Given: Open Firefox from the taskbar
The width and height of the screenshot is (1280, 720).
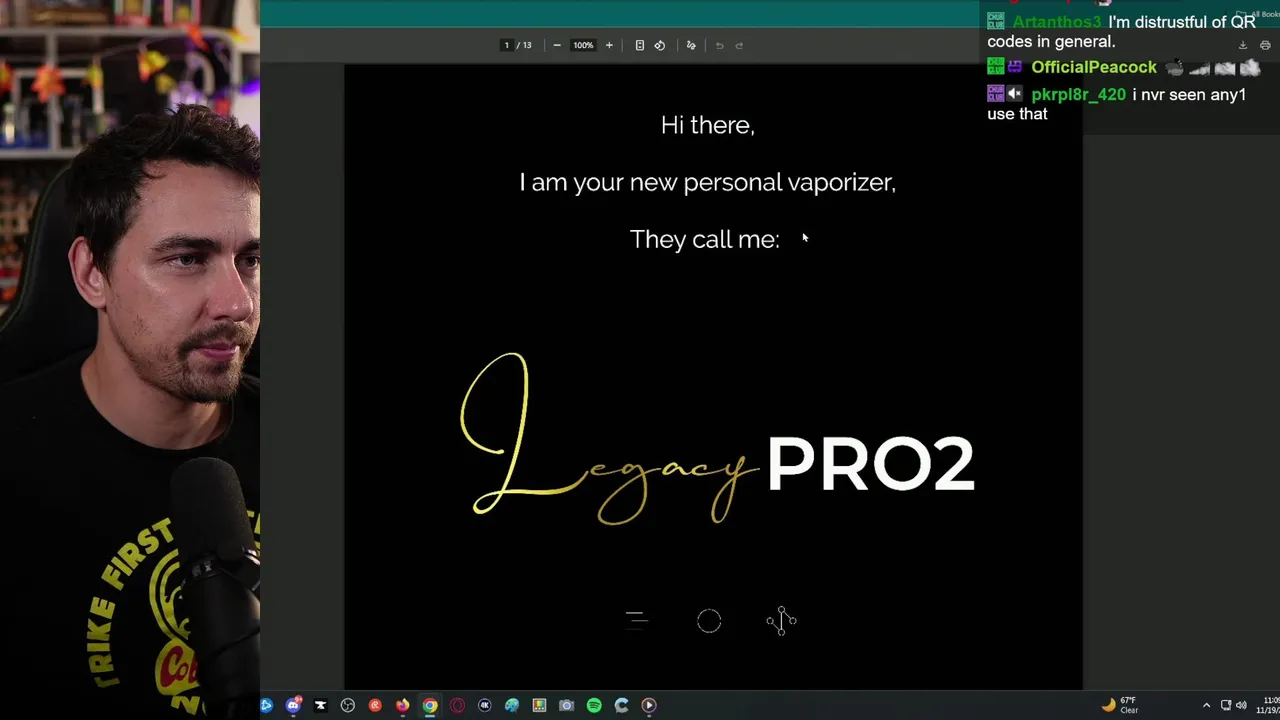Looking at the screenshot, I should (x=402, y=705).
